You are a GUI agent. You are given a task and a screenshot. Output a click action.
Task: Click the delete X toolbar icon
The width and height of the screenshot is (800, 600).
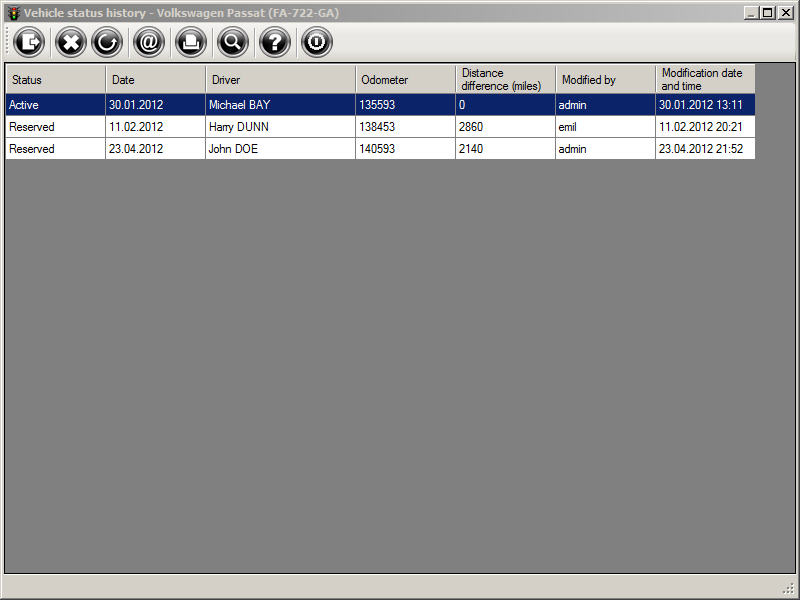coord(71,42)
